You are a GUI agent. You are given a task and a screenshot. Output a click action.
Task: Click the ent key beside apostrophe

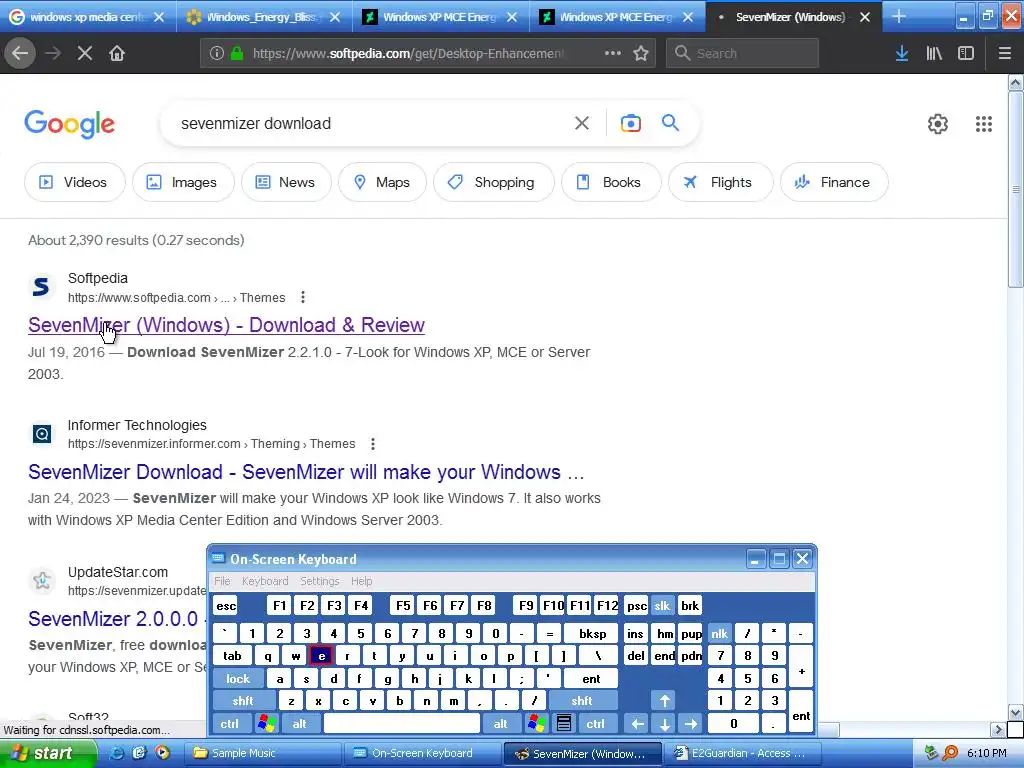[x=591, y=679]
